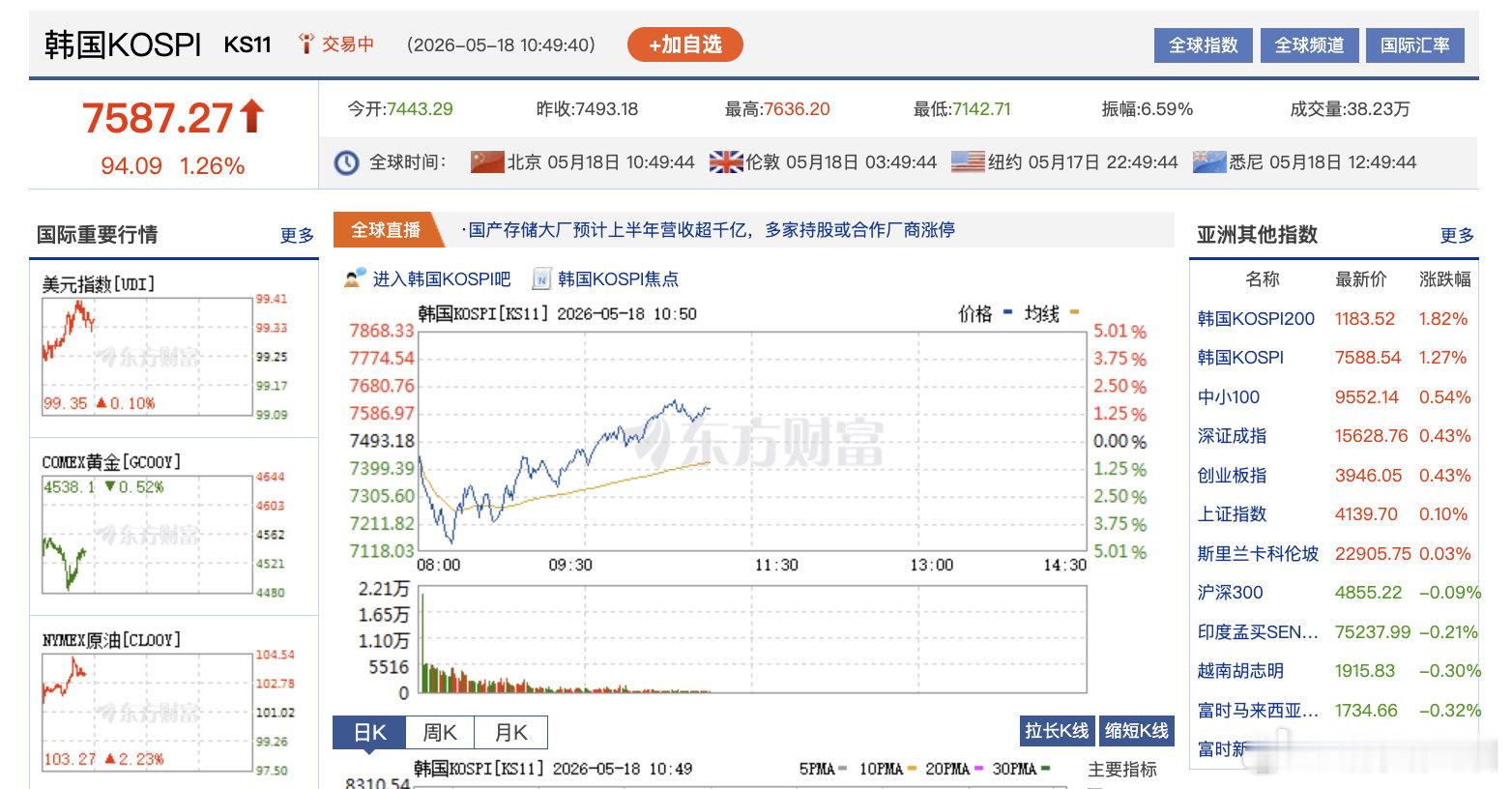The width and height of the screenshot is (1512, 789).
Task: Click the 交易中 trading status icon
Action: (x=306, y=44)
